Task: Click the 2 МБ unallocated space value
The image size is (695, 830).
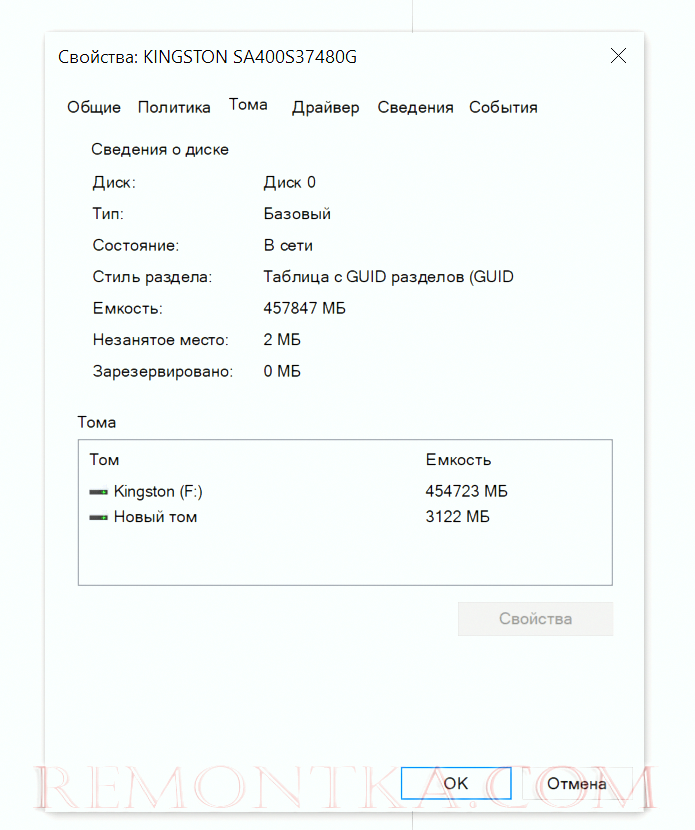Action: pyautogui.click(x=282, y=340)
